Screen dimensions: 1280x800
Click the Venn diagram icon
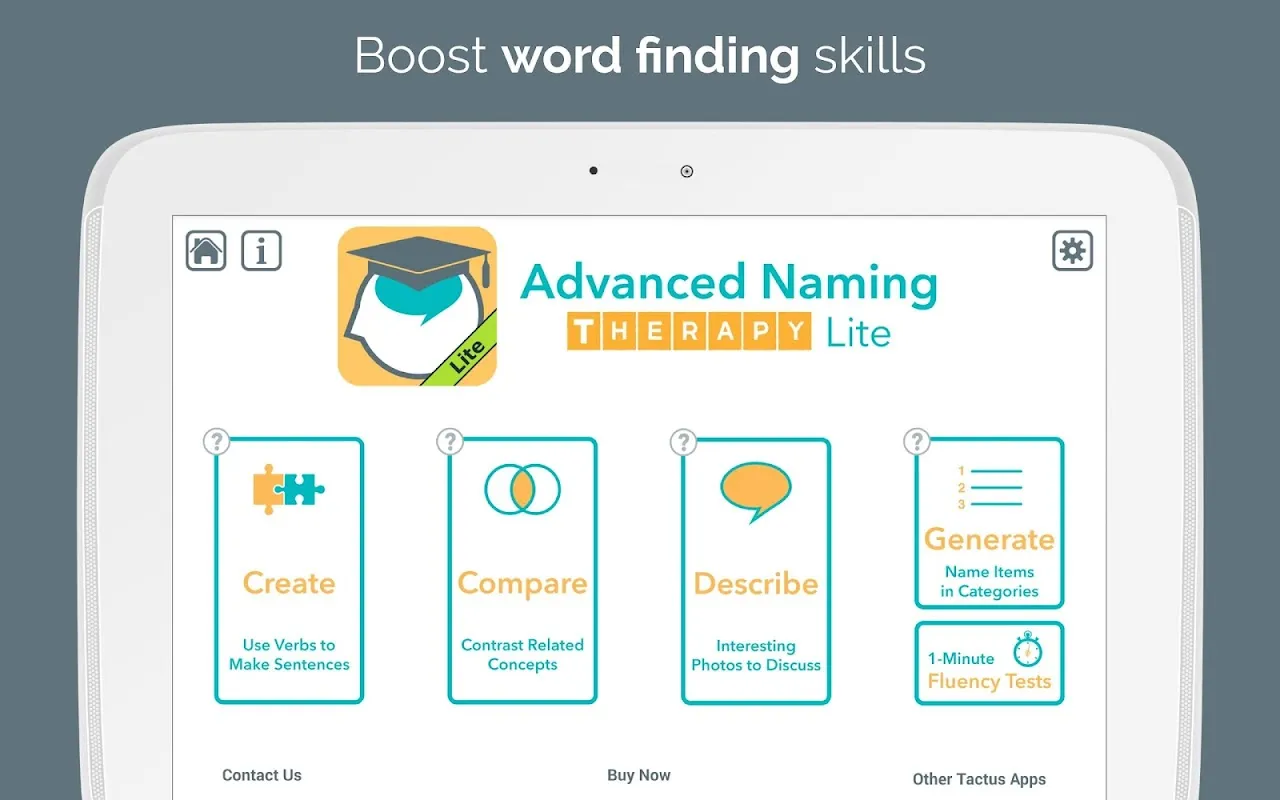pyautogui.click(x=522, y=489)
